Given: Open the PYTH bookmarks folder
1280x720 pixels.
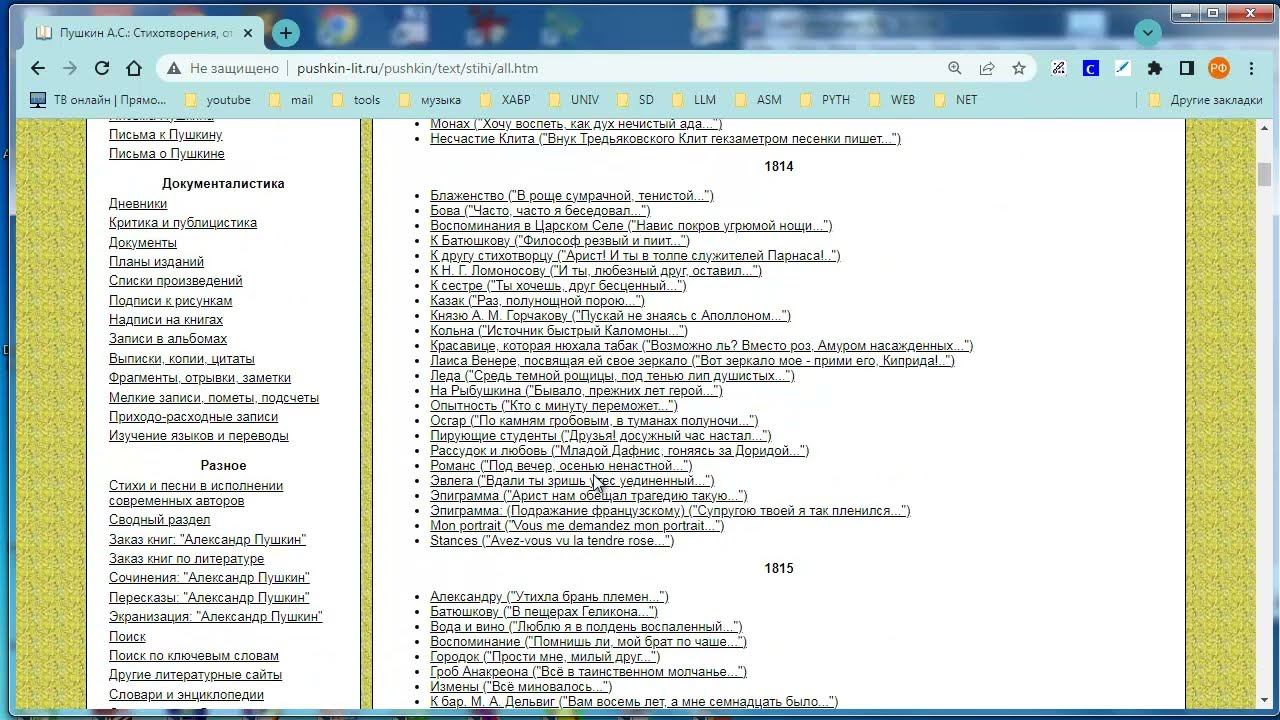Looking at the screenshot, I should tap(825, 100).
